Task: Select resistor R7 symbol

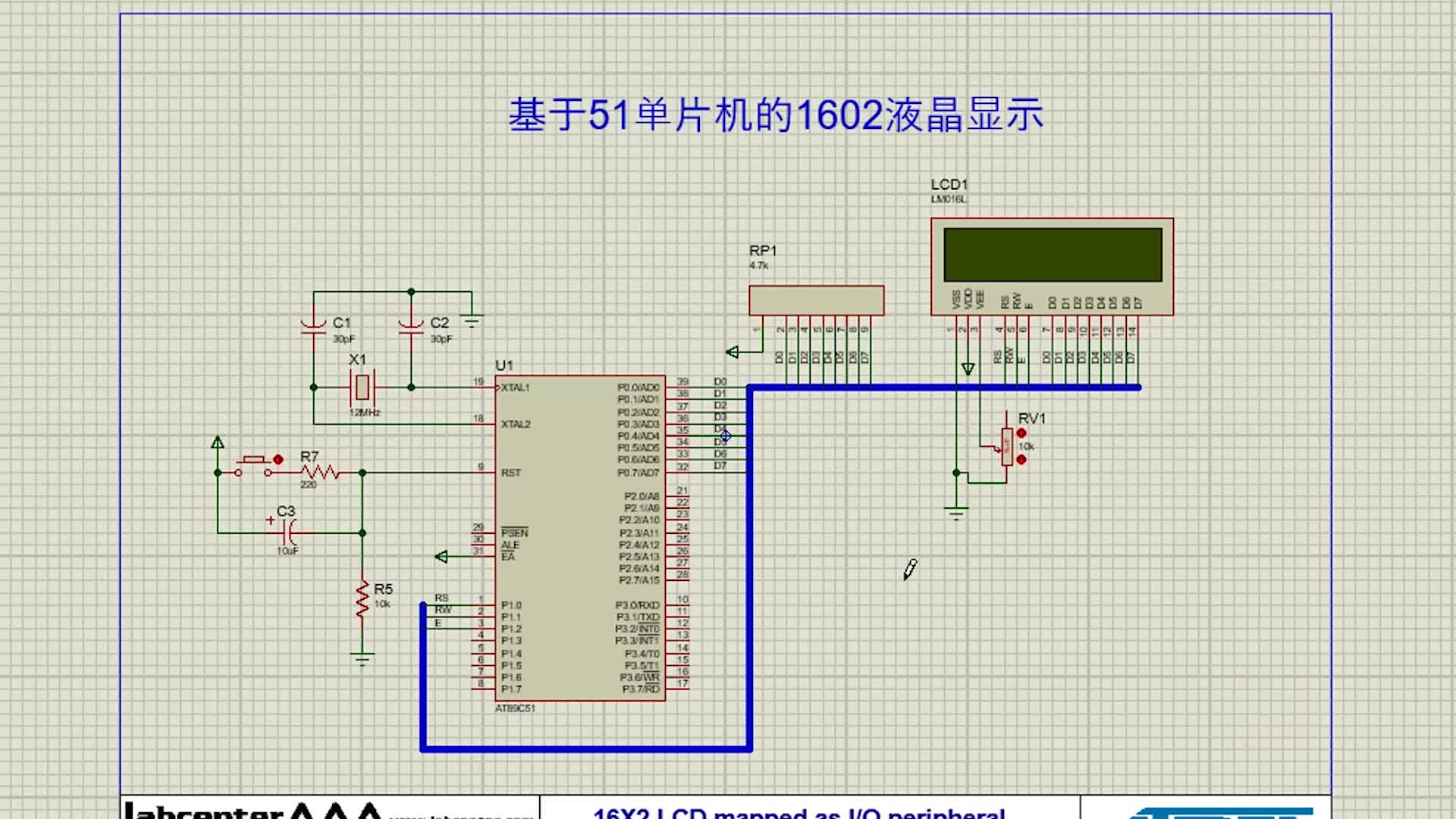Action: 320,472
